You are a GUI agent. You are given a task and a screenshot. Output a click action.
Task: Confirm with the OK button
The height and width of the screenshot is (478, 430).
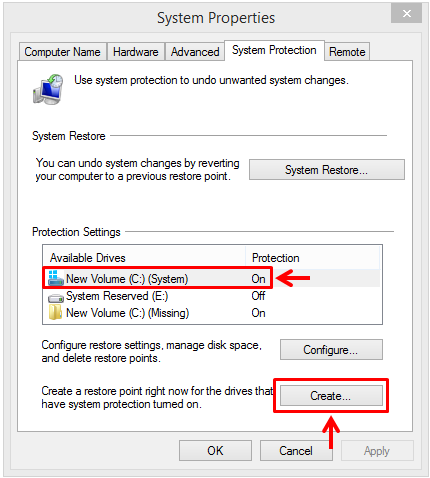pyautogui.click(x=215, y=451)
